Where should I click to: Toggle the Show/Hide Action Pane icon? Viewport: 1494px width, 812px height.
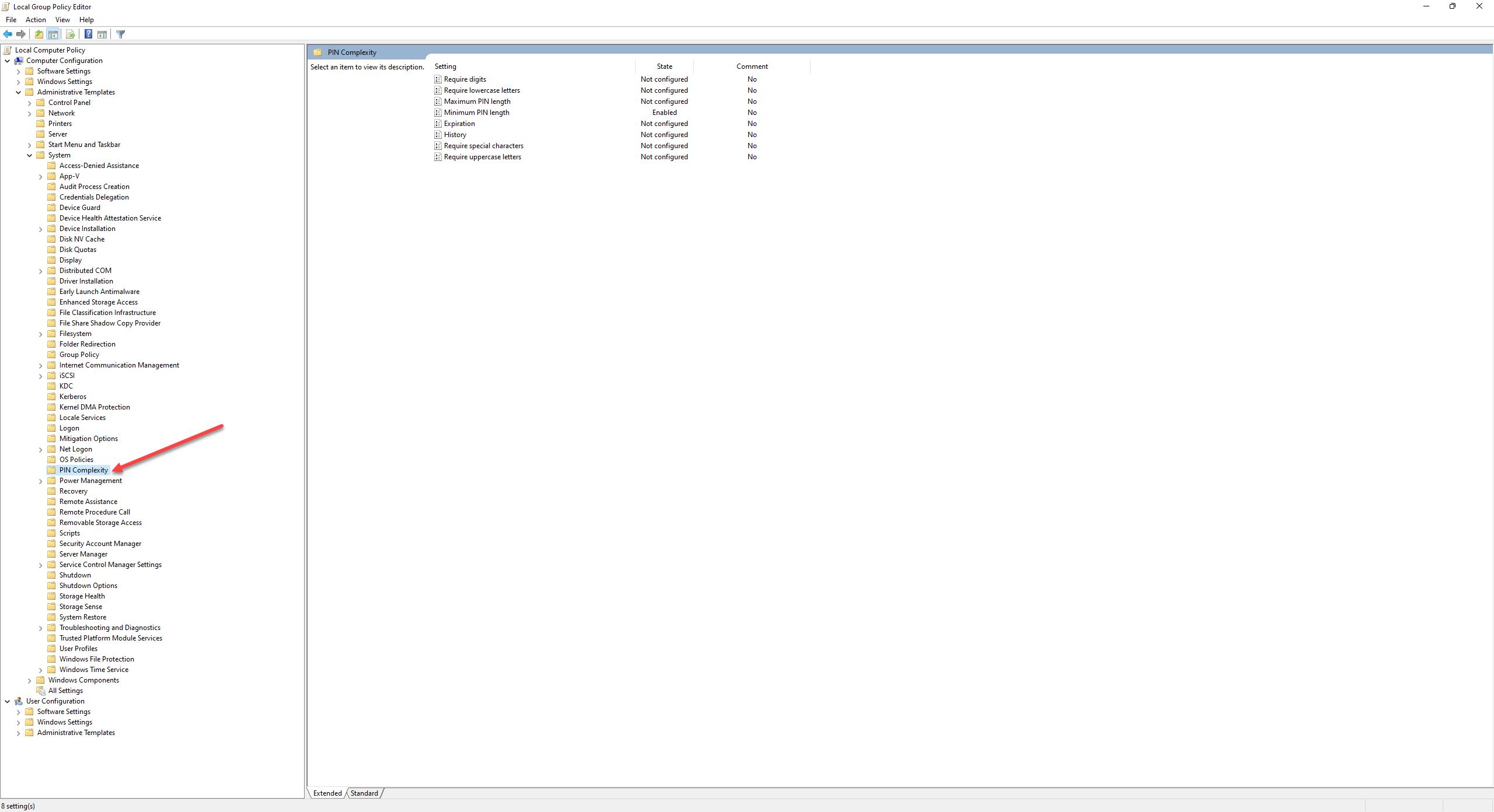click(102, 34)
